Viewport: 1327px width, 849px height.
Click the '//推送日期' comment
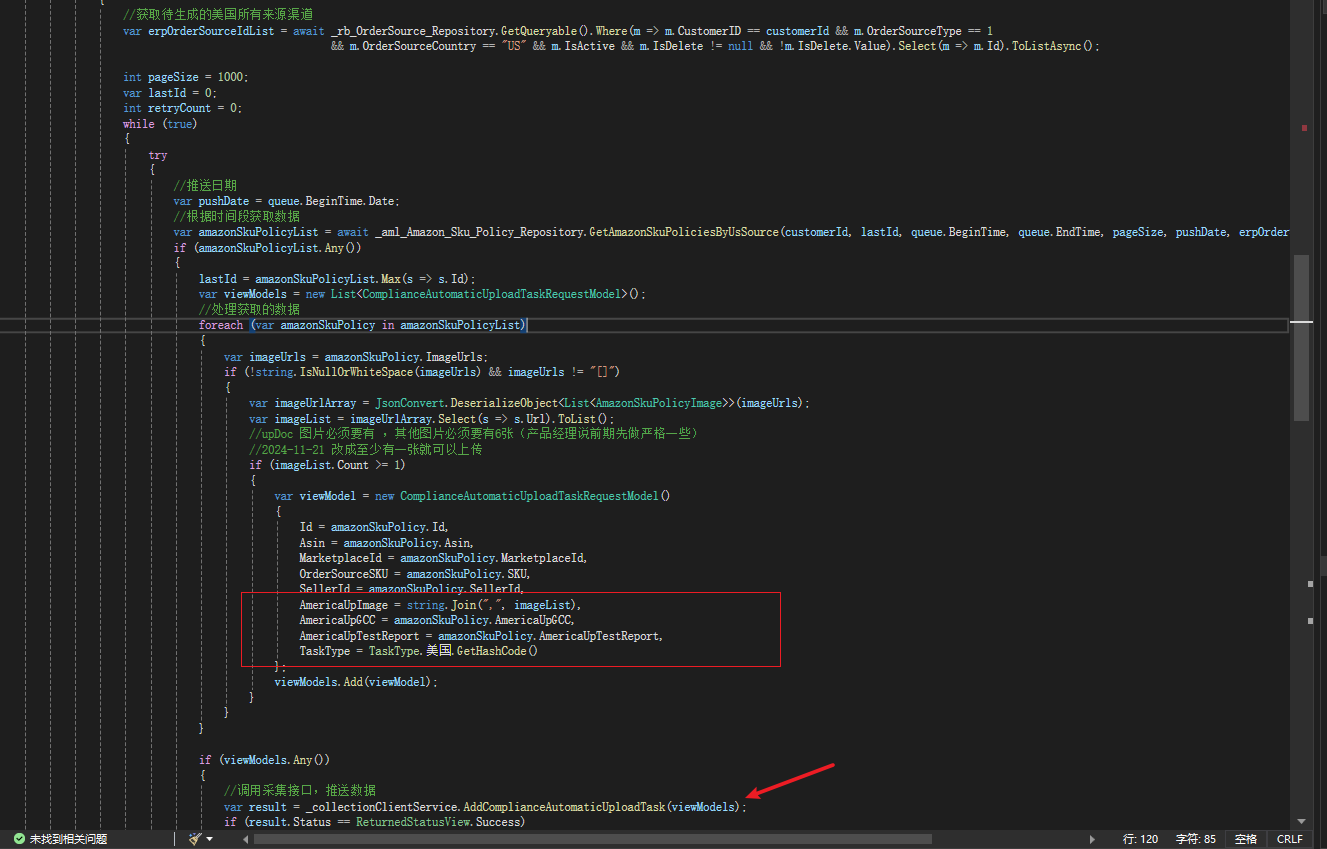(x=205, y=186)
